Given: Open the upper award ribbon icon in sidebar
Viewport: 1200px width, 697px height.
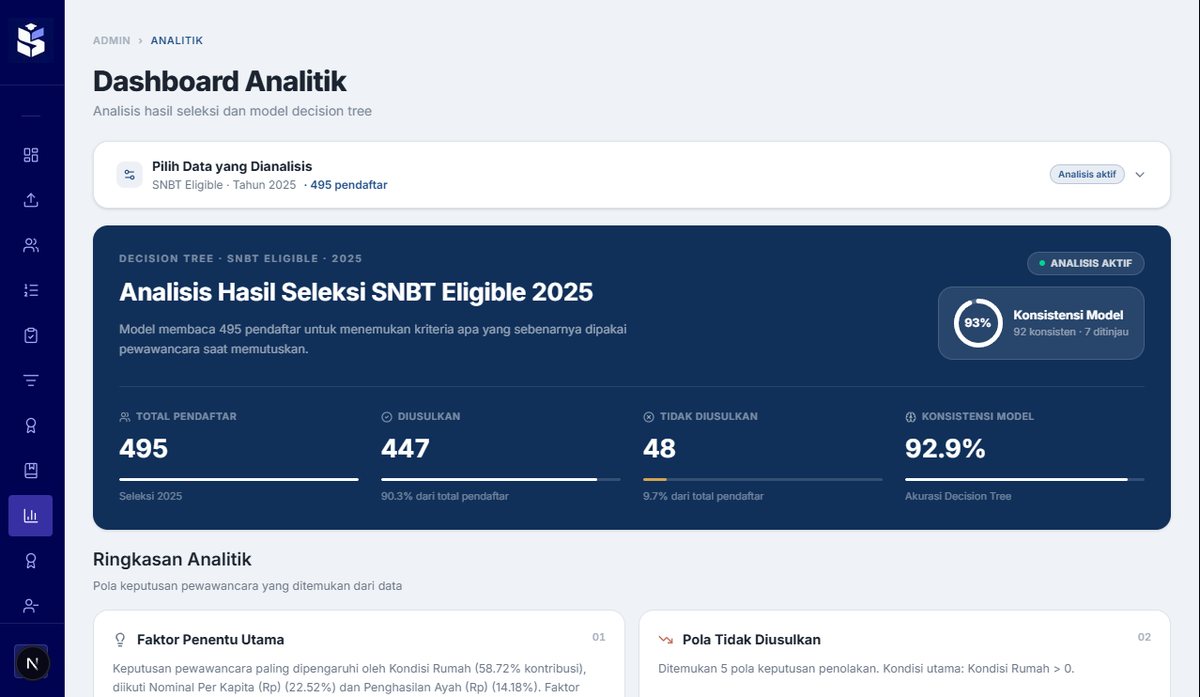Looking at the screenshot, I should tap(31, 426).
